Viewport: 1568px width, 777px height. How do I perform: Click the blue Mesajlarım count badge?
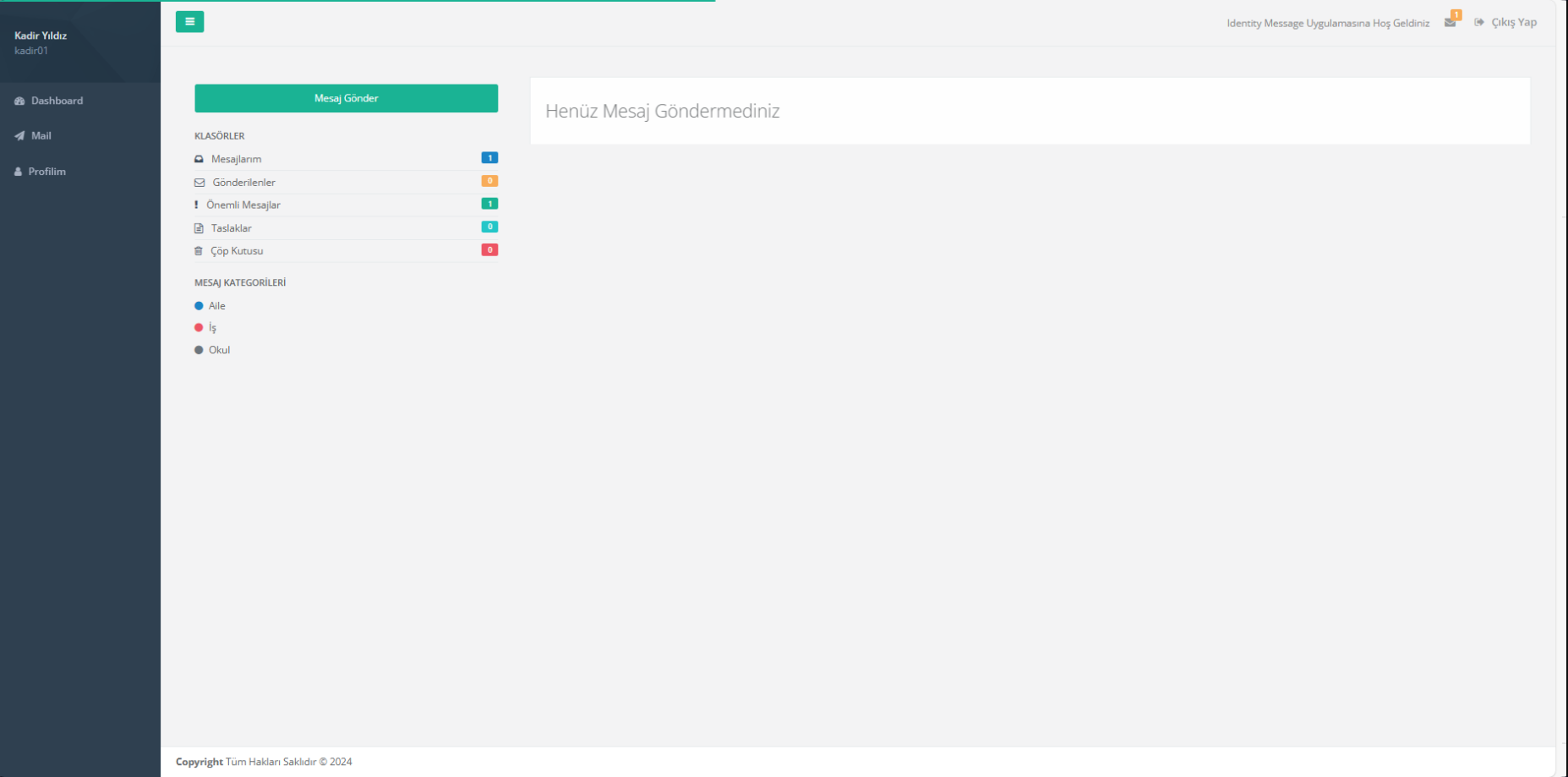tap(489, 158)
